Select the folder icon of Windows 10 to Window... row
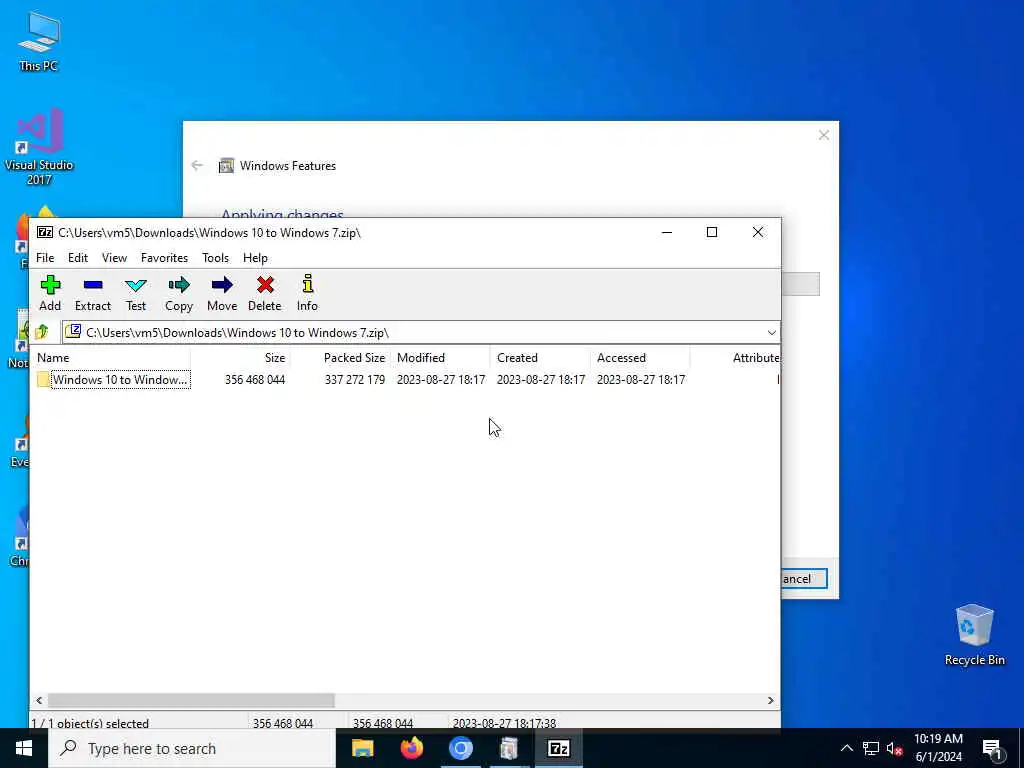The height and width of the screenshot is (768, 1024). point(43,379)
